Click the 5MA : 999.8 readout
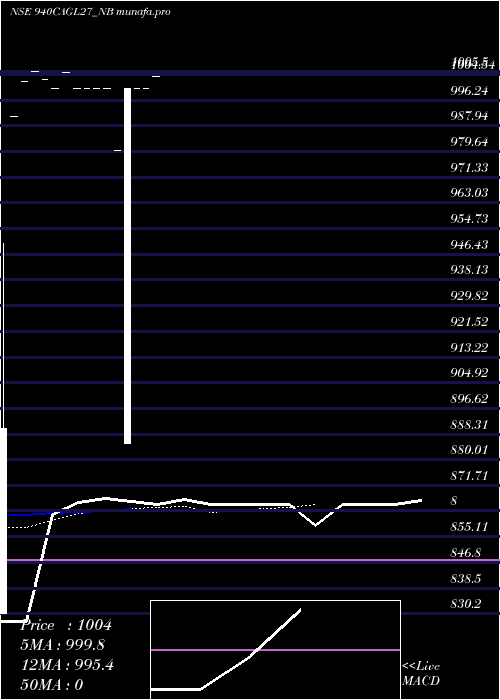 click(x=63, y=645)
